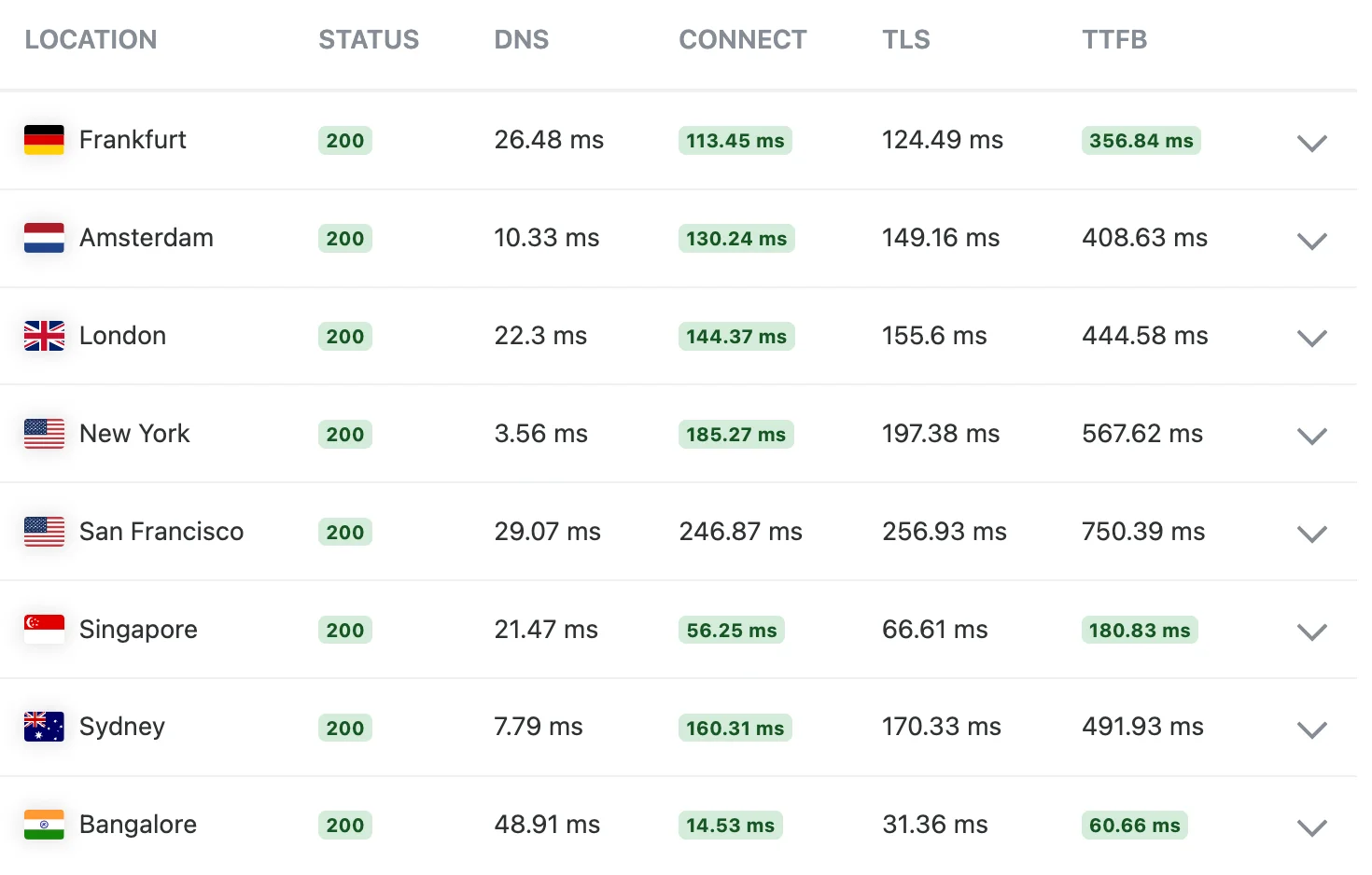Expand the Singapore row details
This screenshot has width=1372, height=875.
(x=1311, y=632)
